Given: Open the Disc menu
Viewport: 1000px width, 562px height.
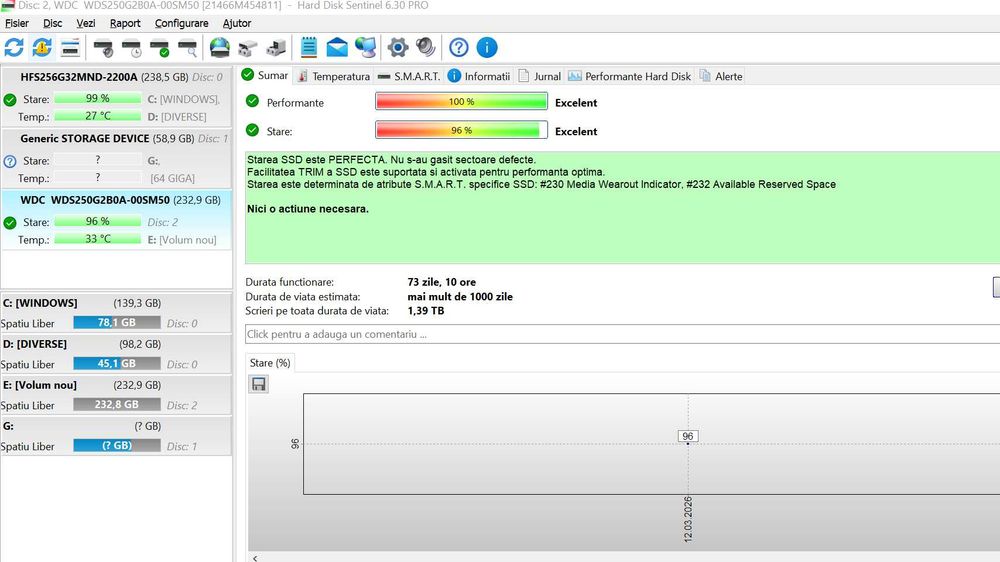Looking at the screenshot, I should tap(52, 23).
